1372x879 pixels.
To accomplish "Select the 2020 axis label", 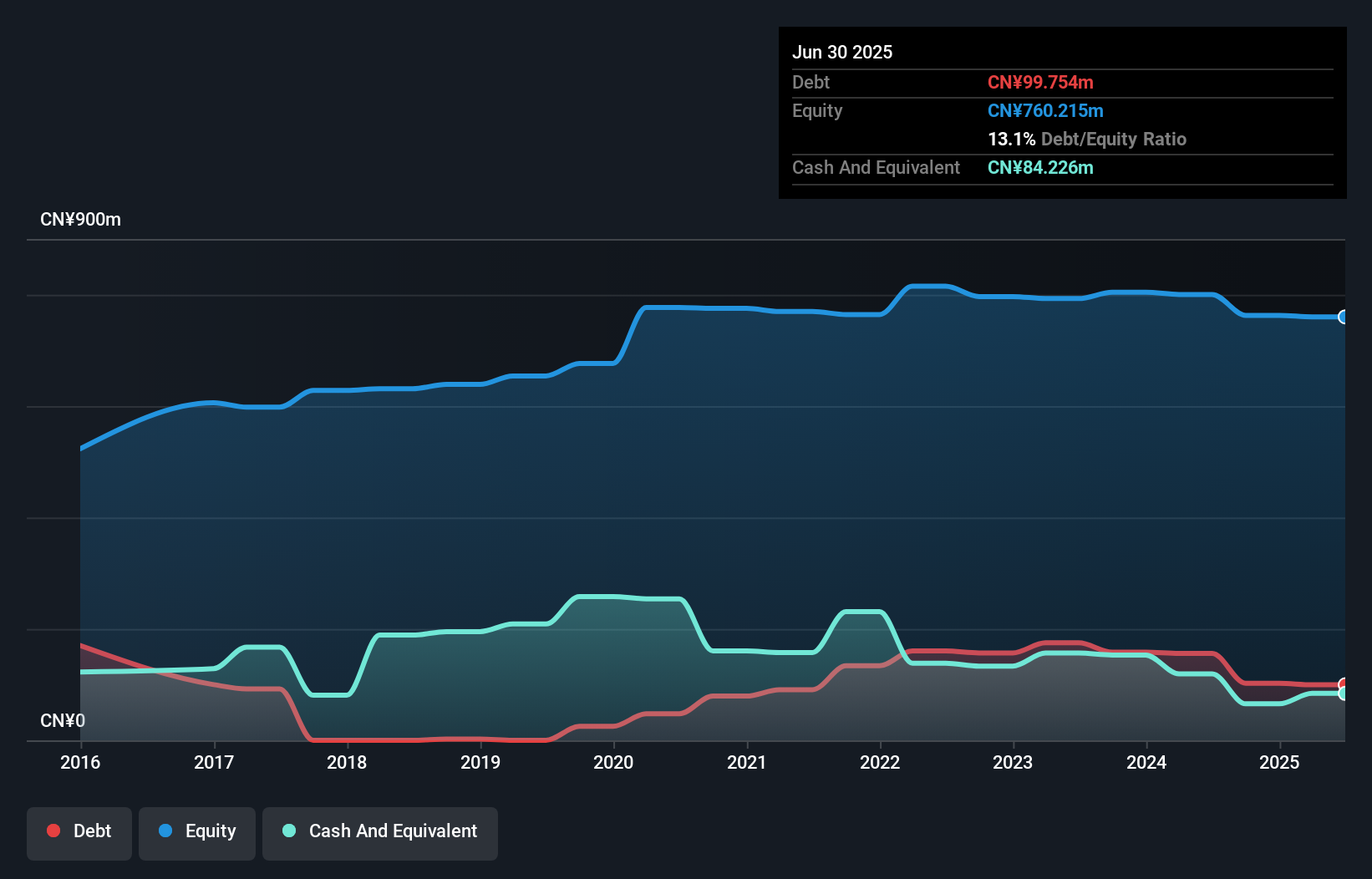I will pos(614,762).
